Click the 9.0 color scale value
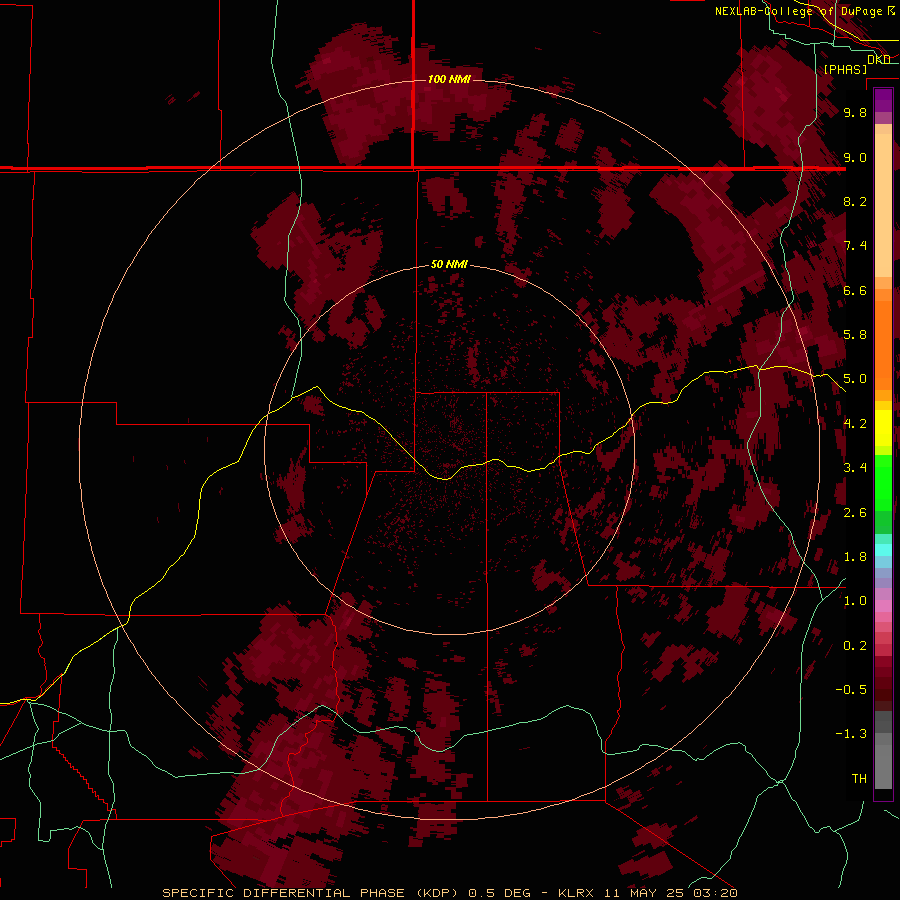Viewport: 900px width, 900px height. pyautogui.click(x=855, y=157)
